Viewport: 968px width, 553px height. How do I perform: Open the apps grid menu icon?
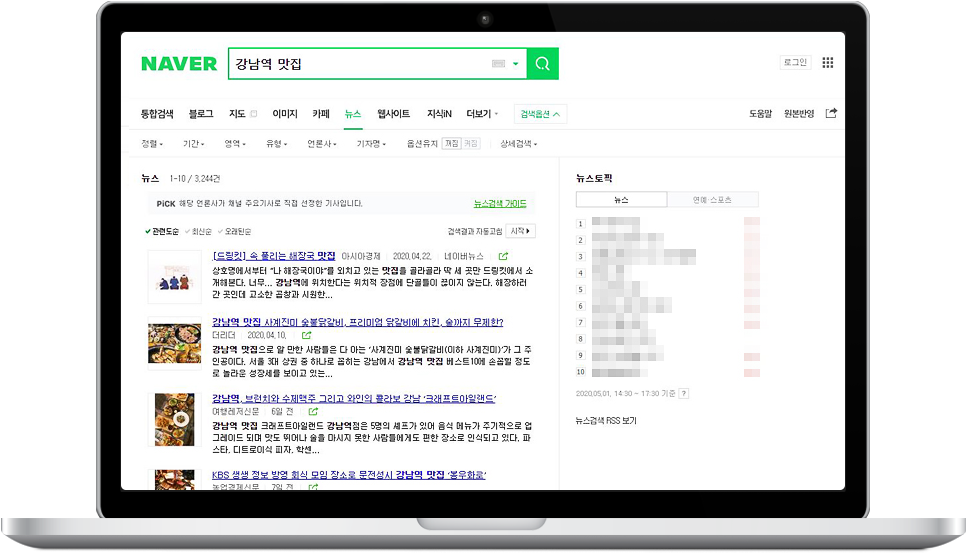point(828,62)
